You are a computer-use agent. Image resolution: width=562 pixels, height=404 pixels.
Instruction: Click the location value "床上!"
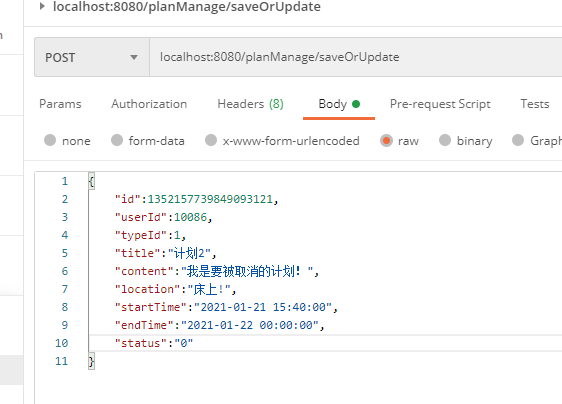tap(209, 289)
